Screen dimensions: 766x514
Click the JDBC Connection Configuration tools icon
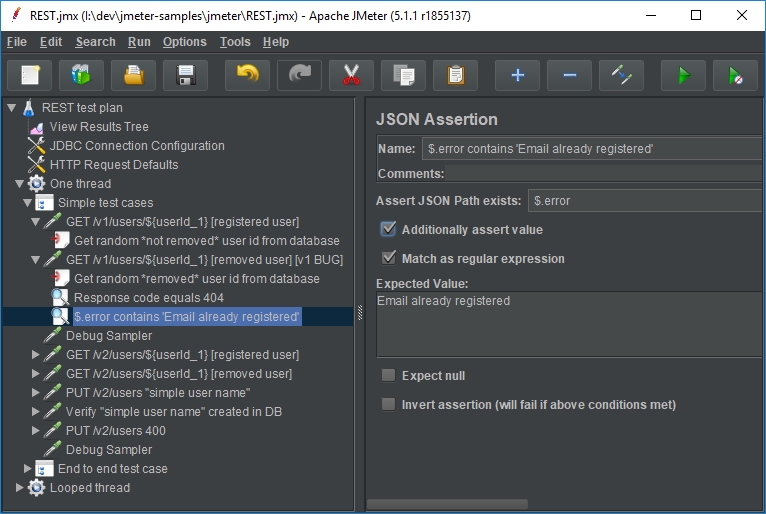pyautogui.click(x=37, y=146)
